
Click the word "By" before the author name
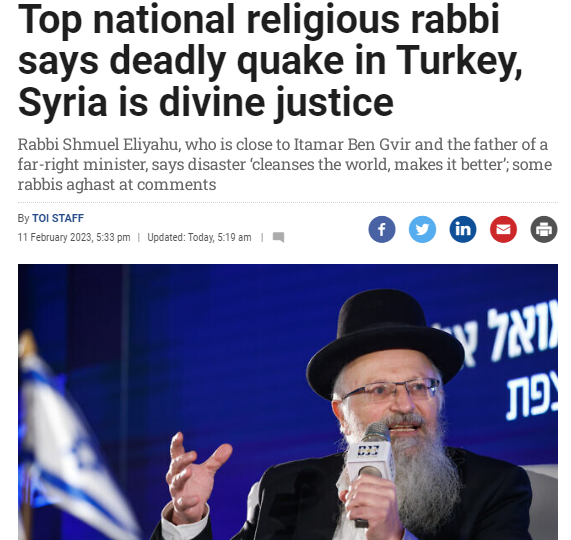(x=23, y=218)
